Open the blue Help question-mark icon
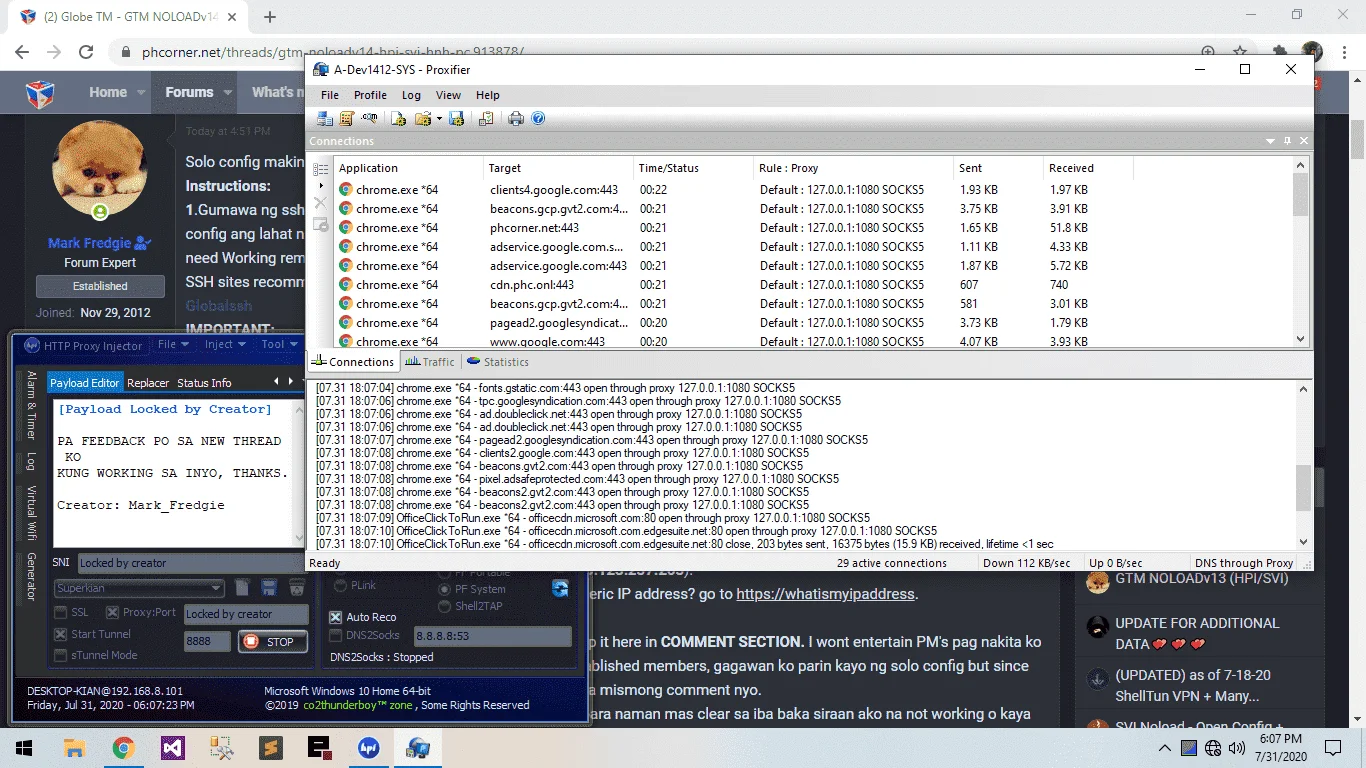Viewport: 1366px width, 768px height. [x=538, y=118]
